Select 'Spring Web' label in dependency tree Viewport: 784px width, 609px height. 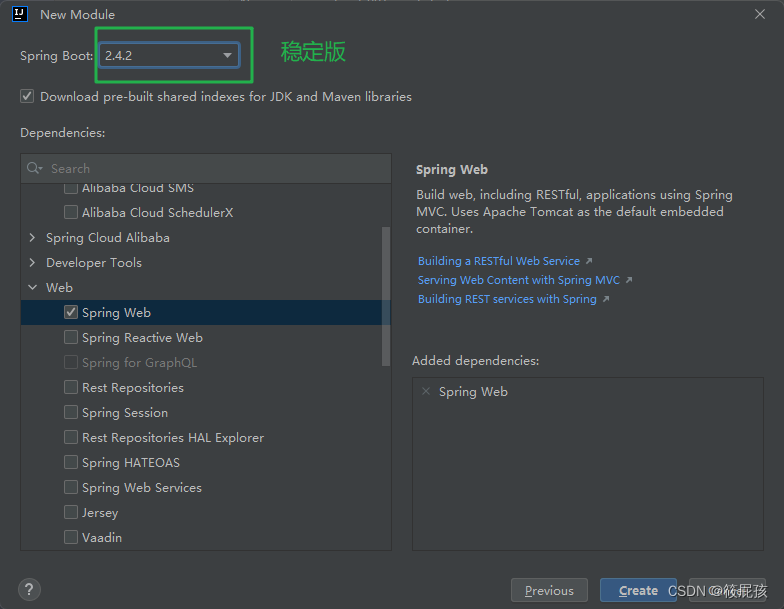click(116, 312)
